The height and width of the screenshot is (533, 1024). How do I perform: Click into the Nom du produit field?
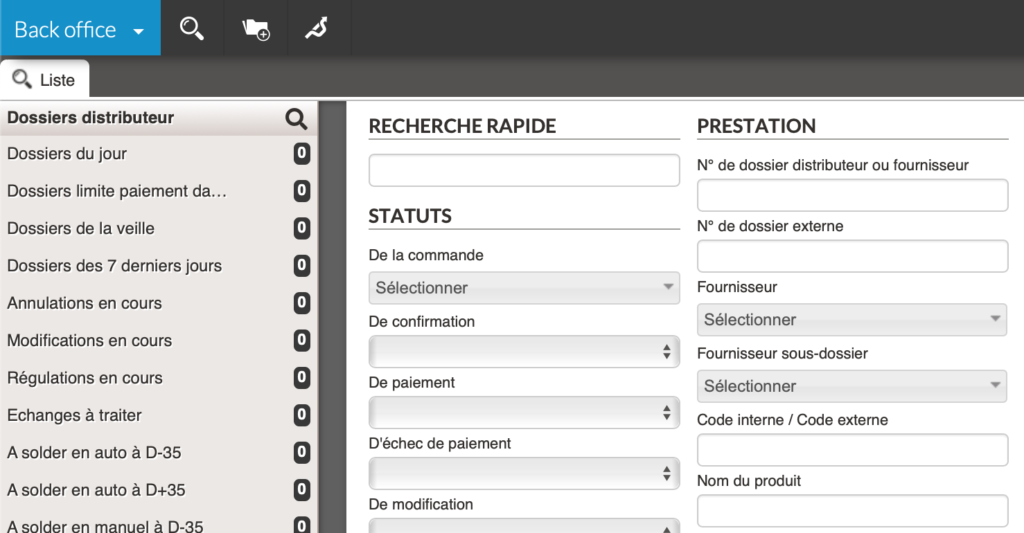point(852,511)
